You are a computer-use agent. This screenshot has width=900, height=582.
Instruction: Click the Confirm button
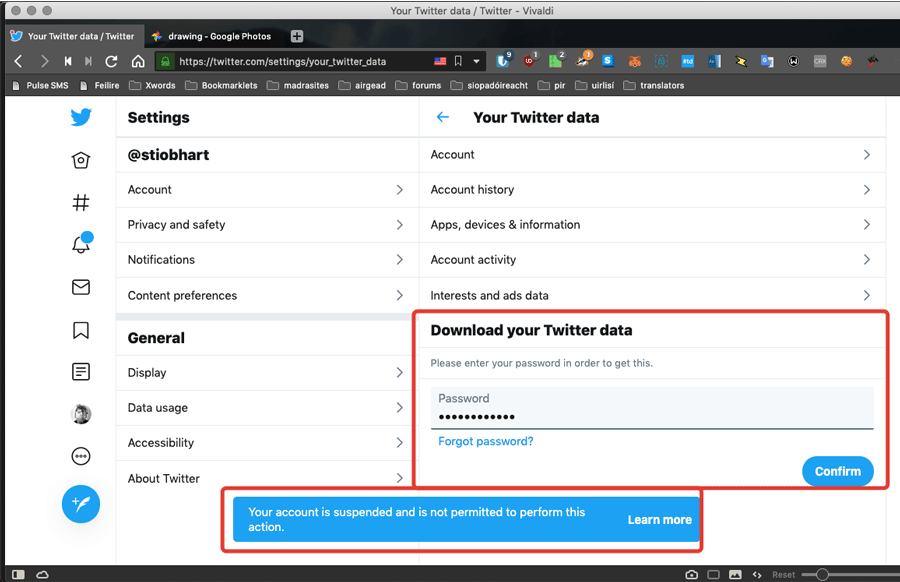(x=838, y=471)
